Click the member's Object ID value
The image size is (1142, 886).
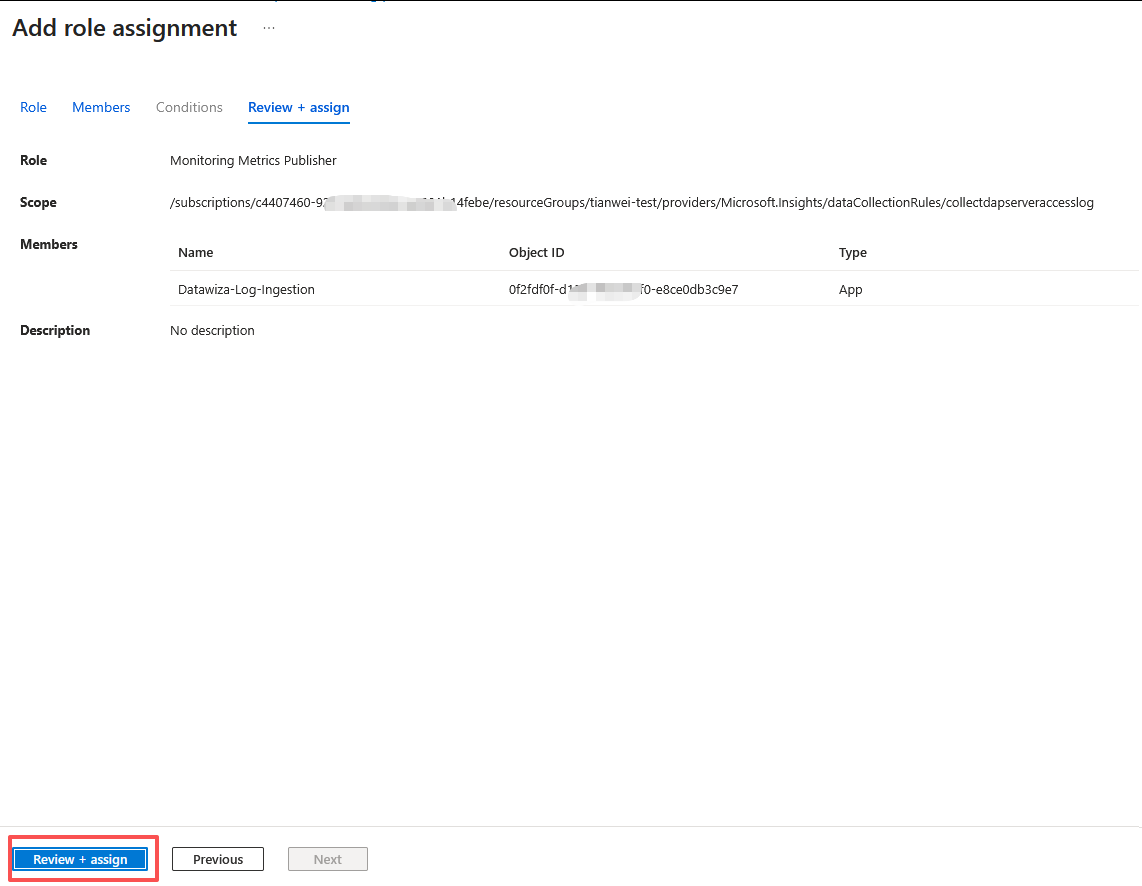pos(623,290)
